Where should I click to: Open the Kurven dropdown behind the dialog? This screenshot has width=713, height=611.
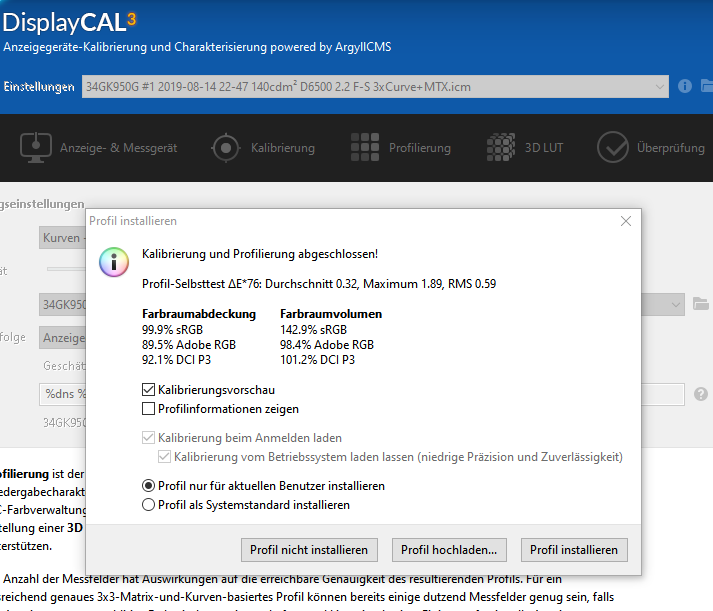coord(62,238)
